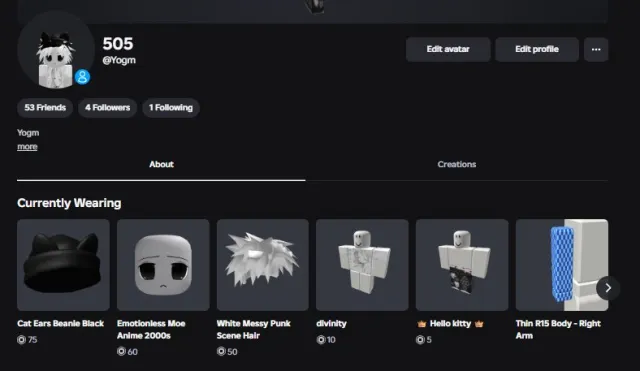This screenshot has height=371, width=640.
Task: Click the display name 505
Action: (118, 44)
